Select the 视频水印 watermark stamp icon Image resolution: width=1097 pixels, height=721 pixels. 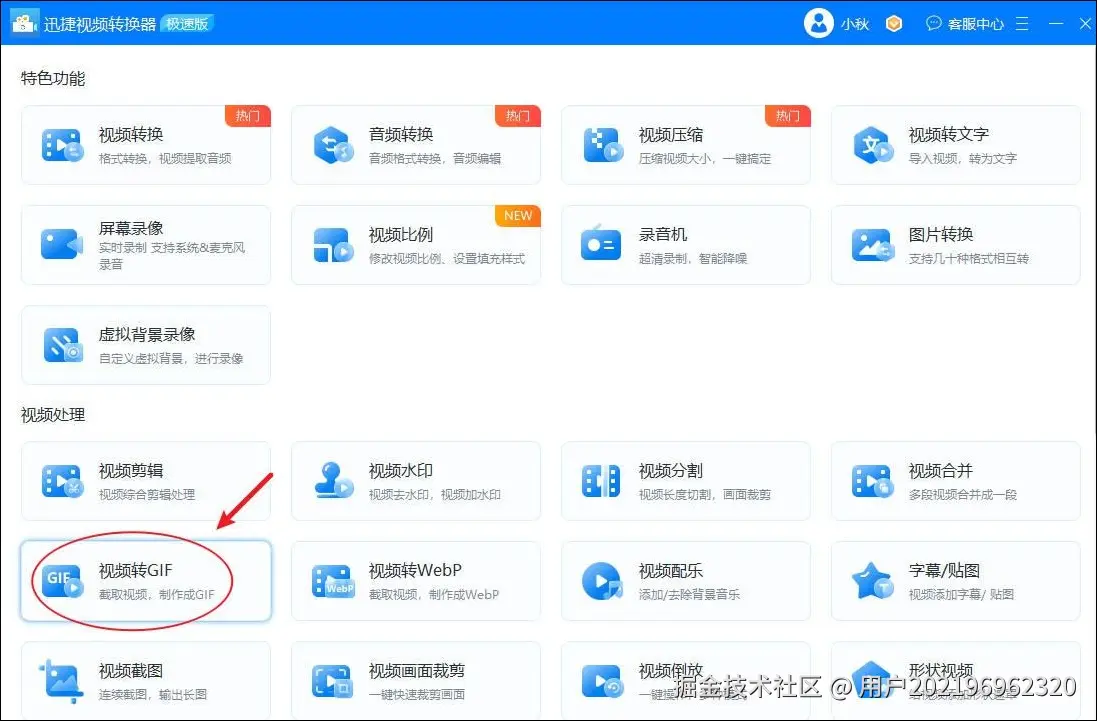333,480
